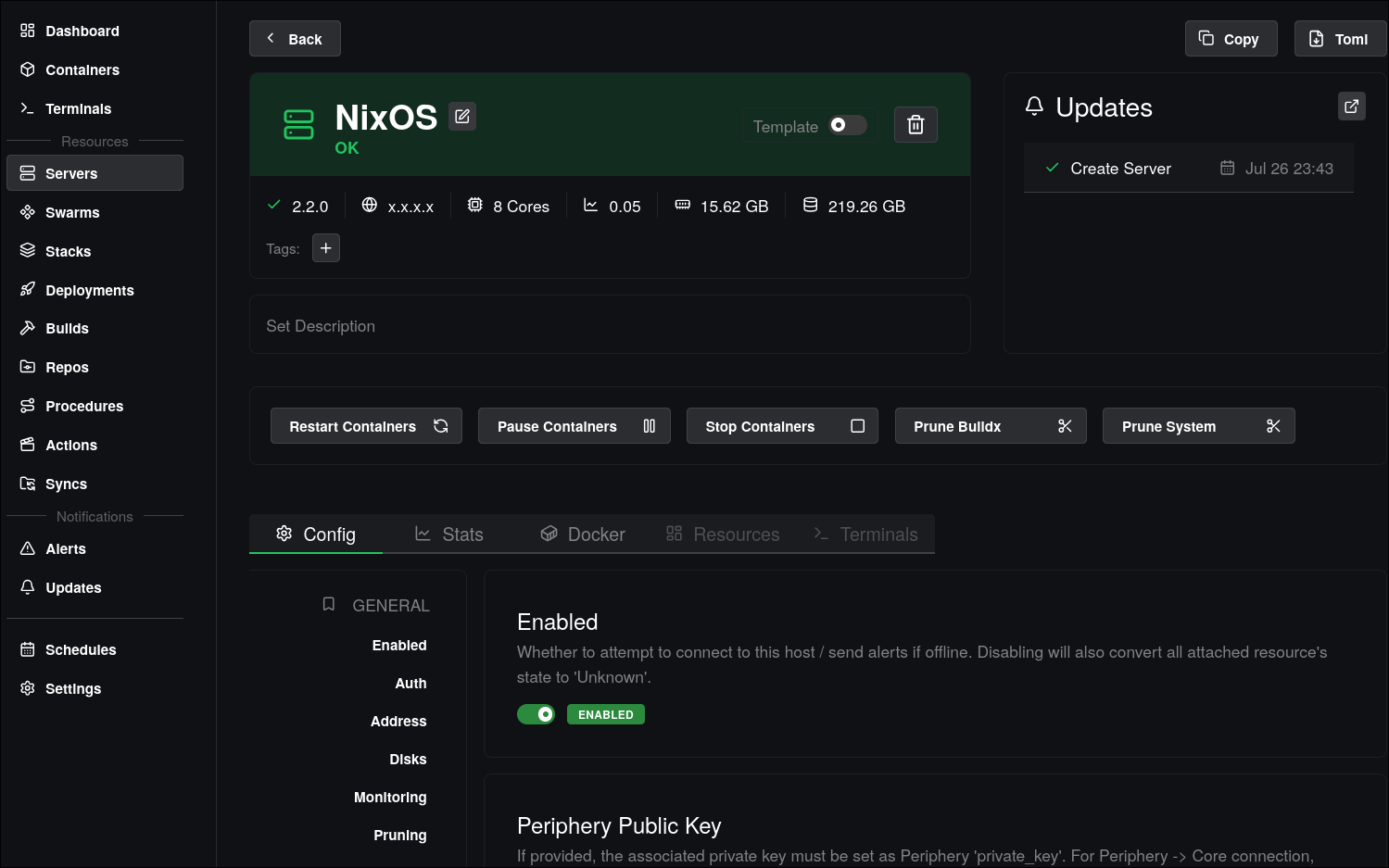Click the green server icon beside NixOS
Screen dimensions: 1389x868
click(298, 125)
